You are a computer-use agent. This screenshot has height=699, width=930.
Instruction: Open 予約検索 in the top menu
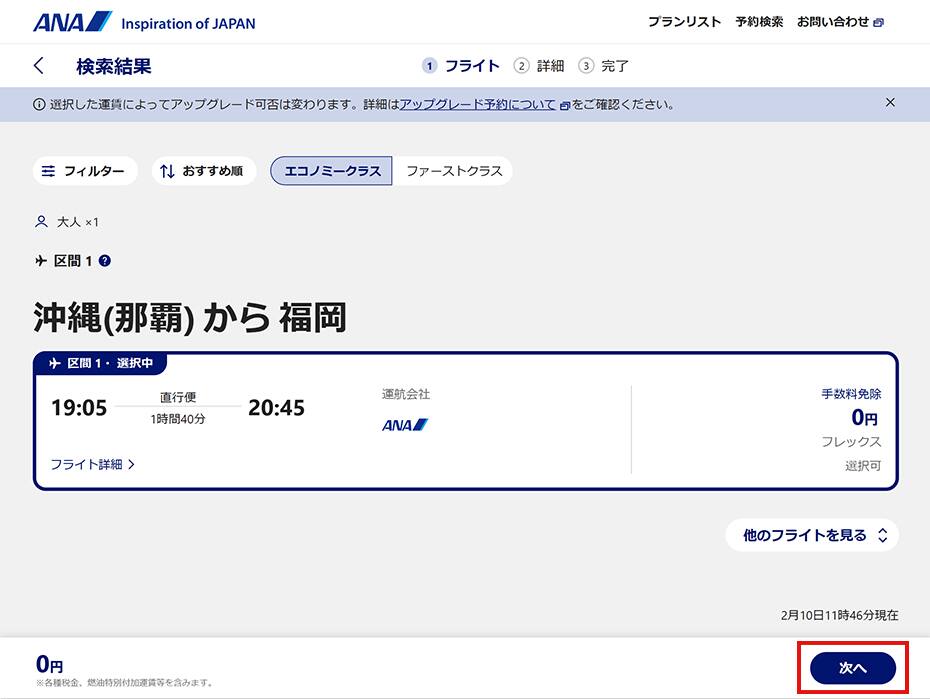pos(760,20)
